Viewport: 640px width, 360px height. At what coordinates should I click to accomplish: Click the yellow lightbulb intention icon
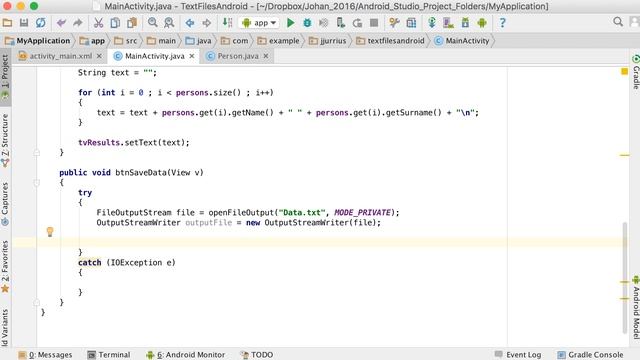[50, 232]
